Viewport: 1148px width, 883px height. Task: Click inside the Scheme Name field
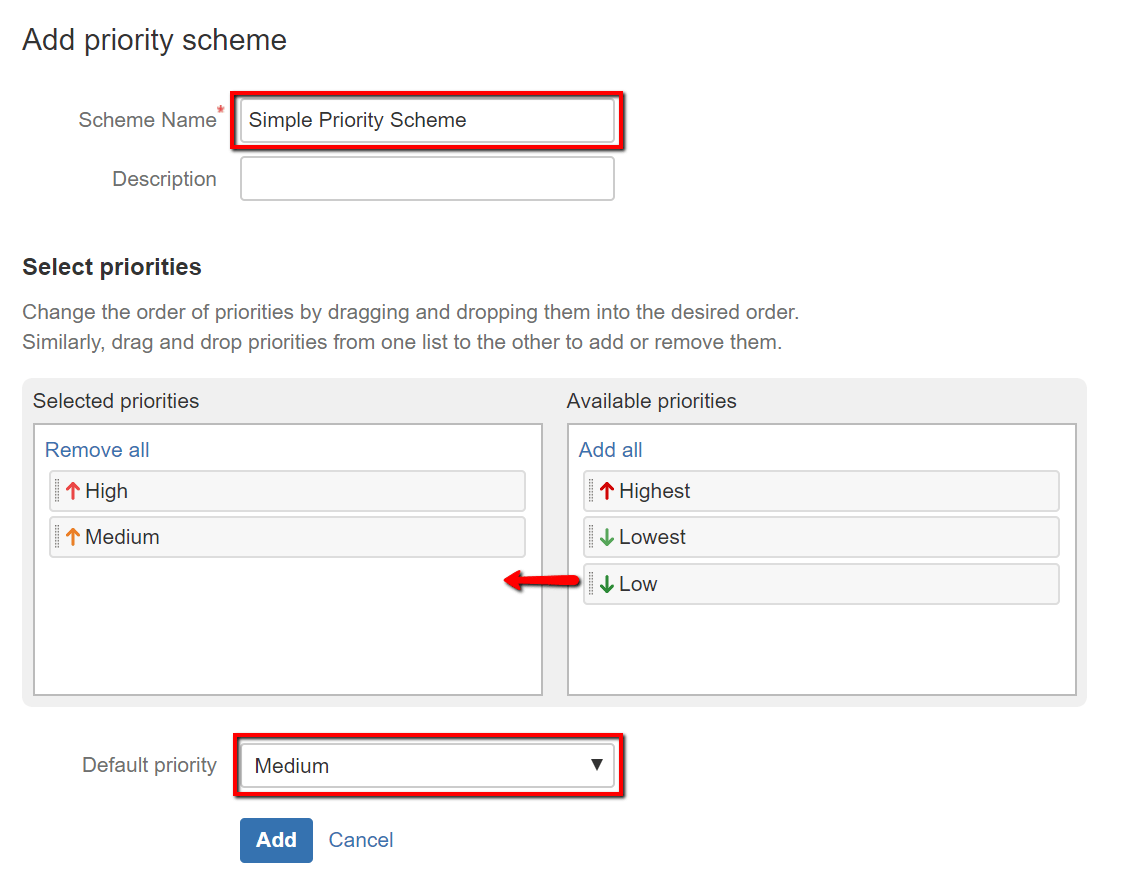[428, 119]
